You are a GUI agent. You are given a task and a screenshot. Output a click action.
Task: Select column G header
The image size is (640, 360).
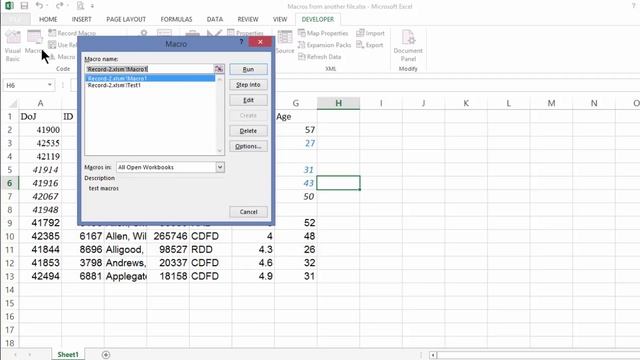coord(296,103)
